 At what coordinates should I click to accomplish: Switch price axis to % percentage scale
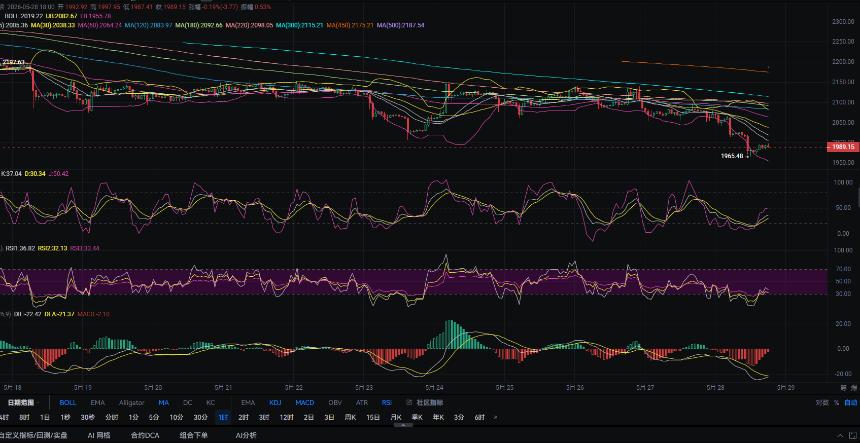coord(836,402)
